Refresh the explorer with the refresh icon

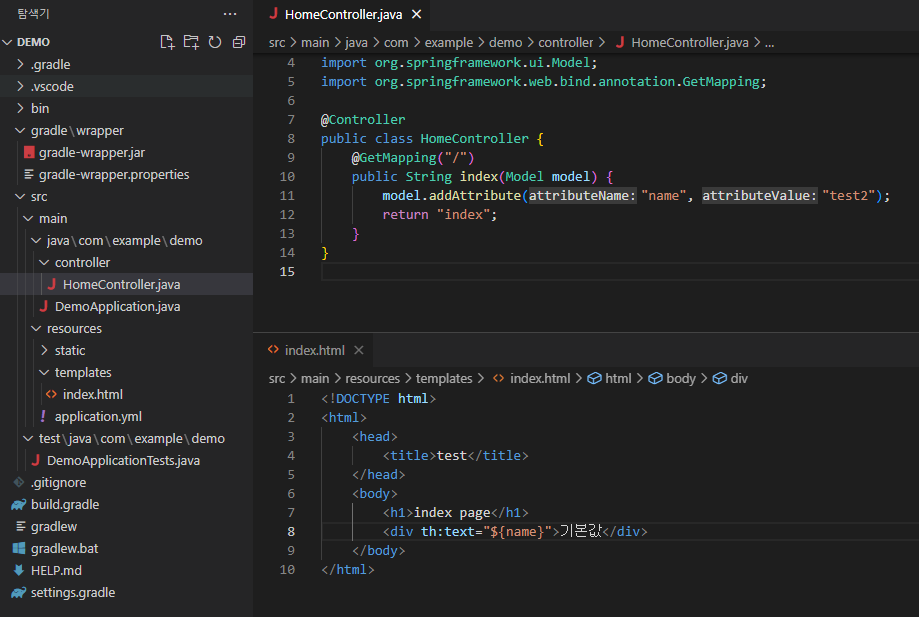(215, 42)
